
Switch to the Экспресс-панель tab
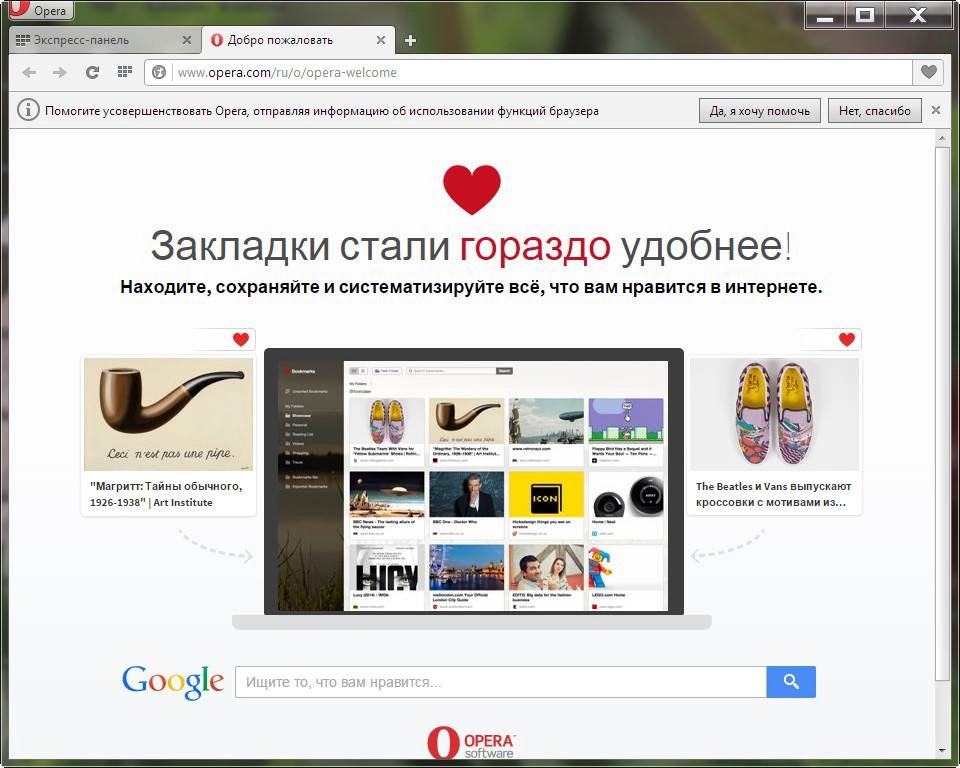pyautogui.click(x=104, y=40)
